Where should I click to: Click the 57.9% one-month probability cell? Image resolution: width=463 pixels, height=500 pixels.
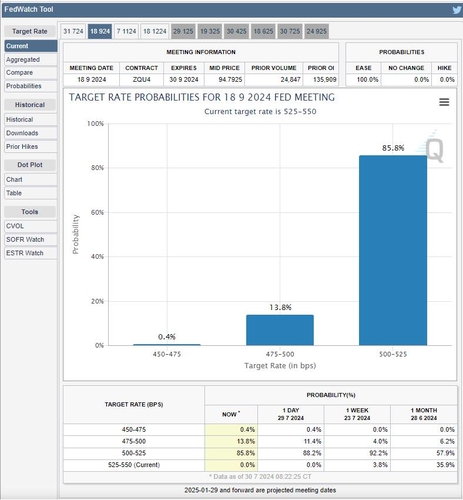coord(424,453)
